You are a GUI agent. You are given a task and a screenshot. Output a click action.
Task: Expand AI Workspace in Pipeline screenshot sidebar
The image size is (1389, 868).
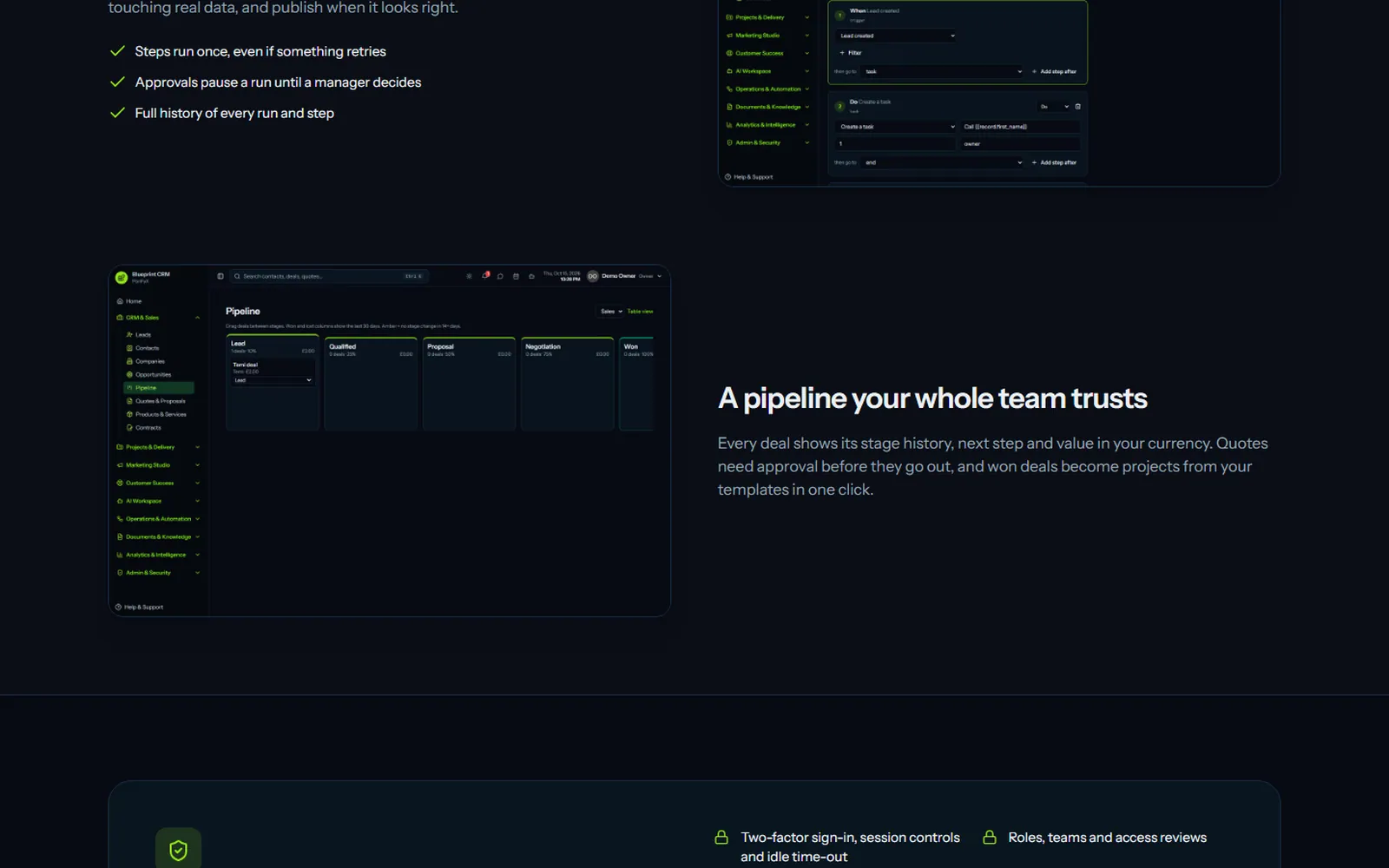pos(158,501)
